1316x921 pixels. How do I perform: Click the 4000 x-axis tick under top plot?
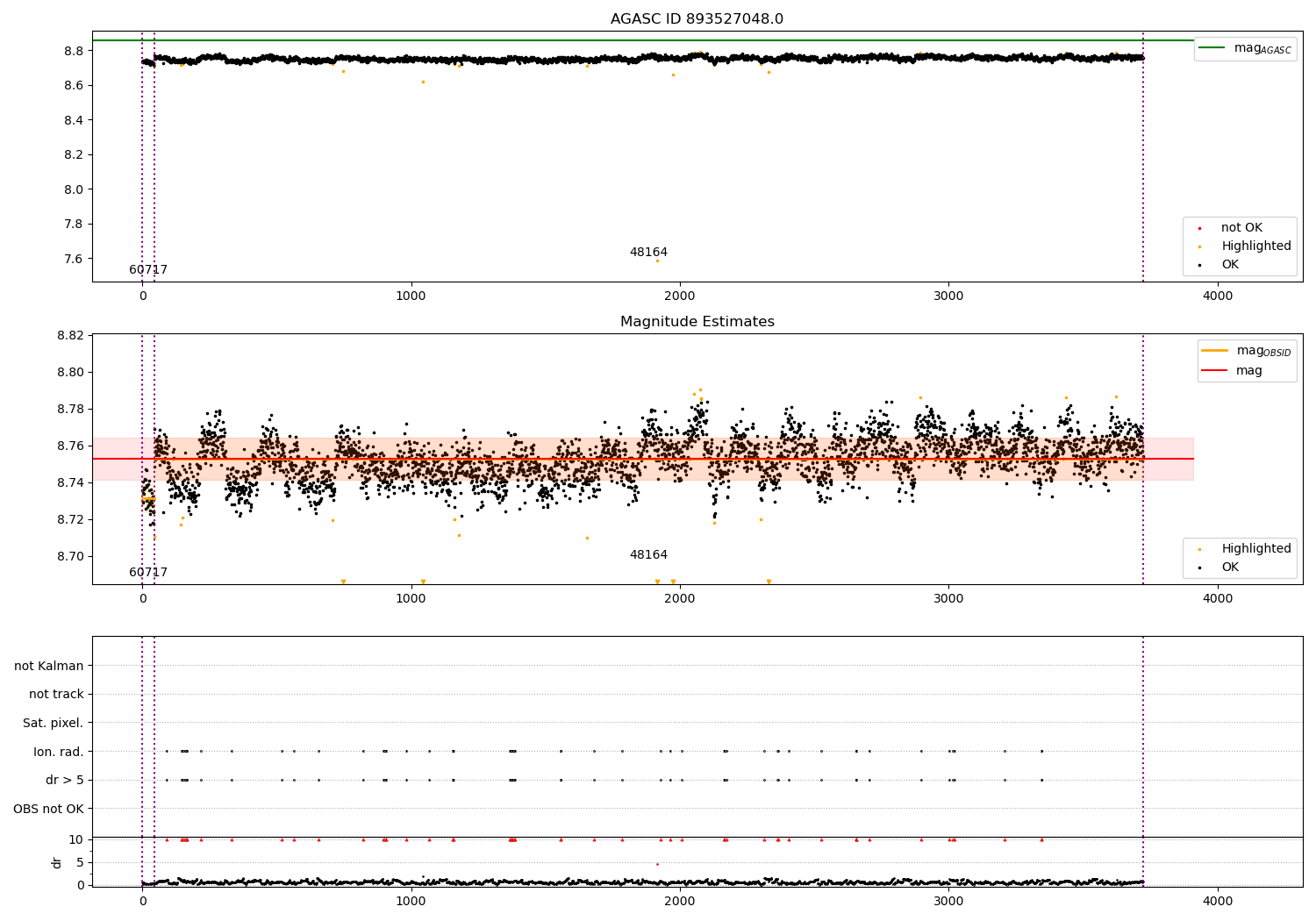pyautogui.click(x=1217, y=296)
